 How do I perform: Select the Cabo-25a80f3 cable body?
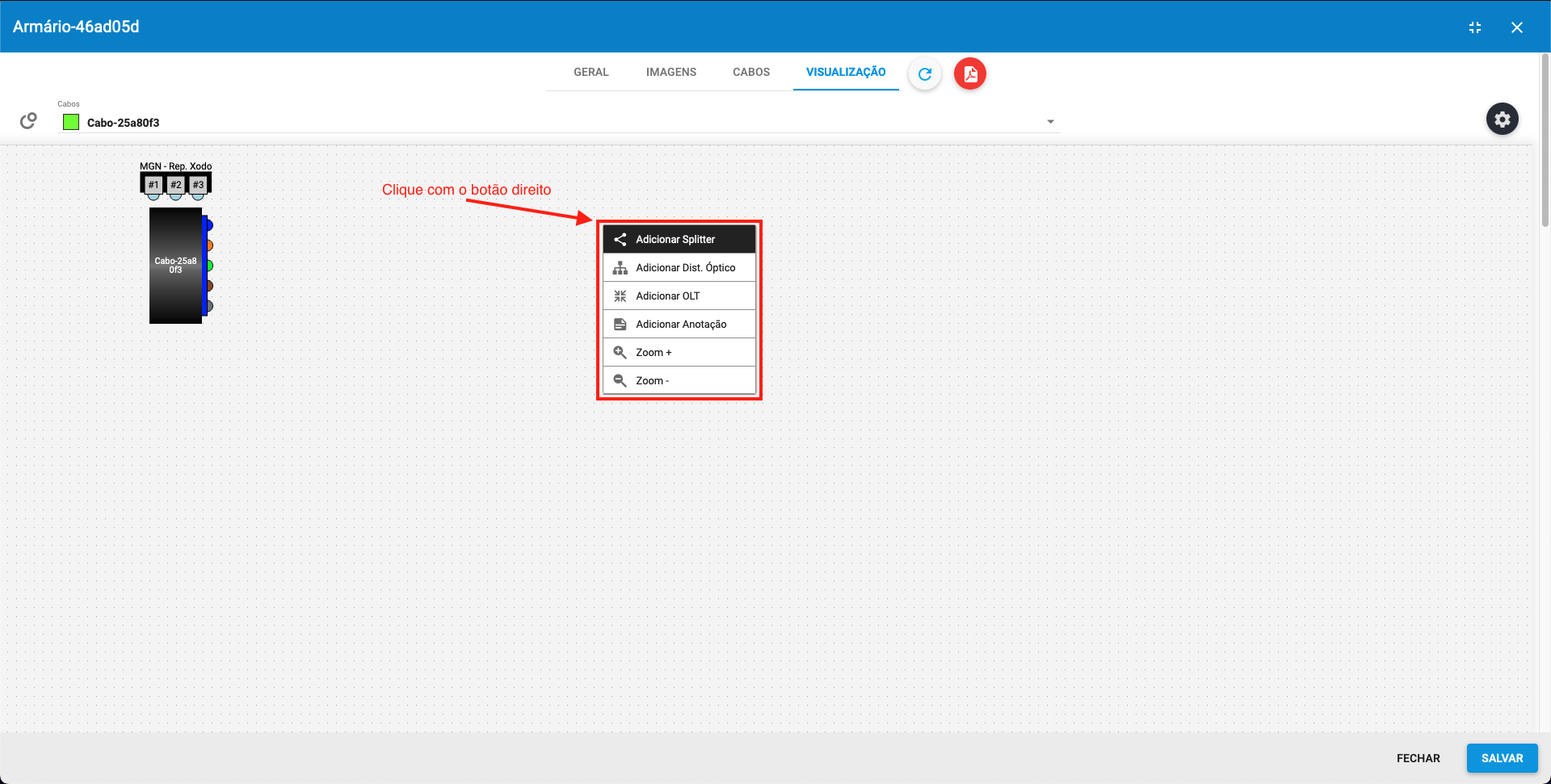tap(175, 266)
